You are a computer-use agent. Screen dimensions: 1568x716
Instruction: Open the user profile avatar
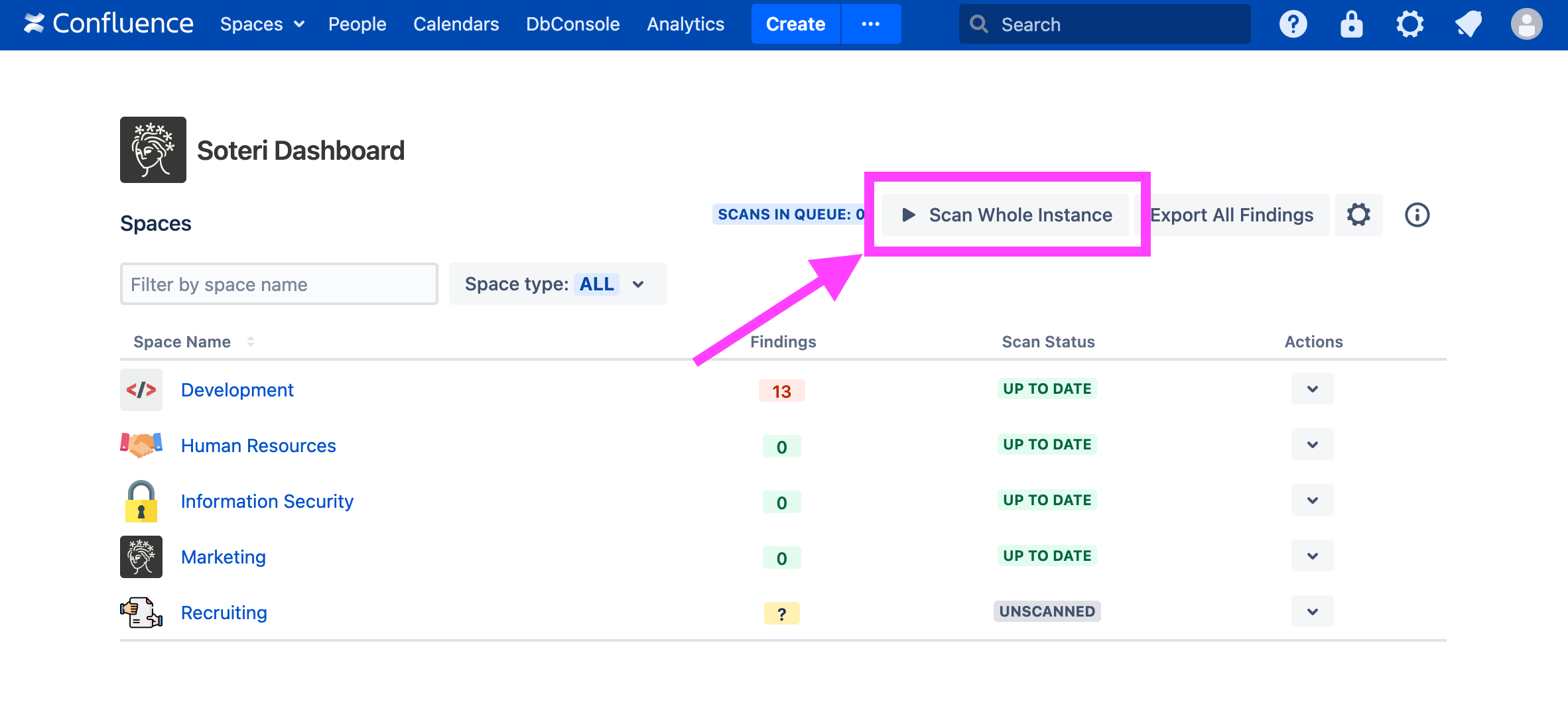1526,25
